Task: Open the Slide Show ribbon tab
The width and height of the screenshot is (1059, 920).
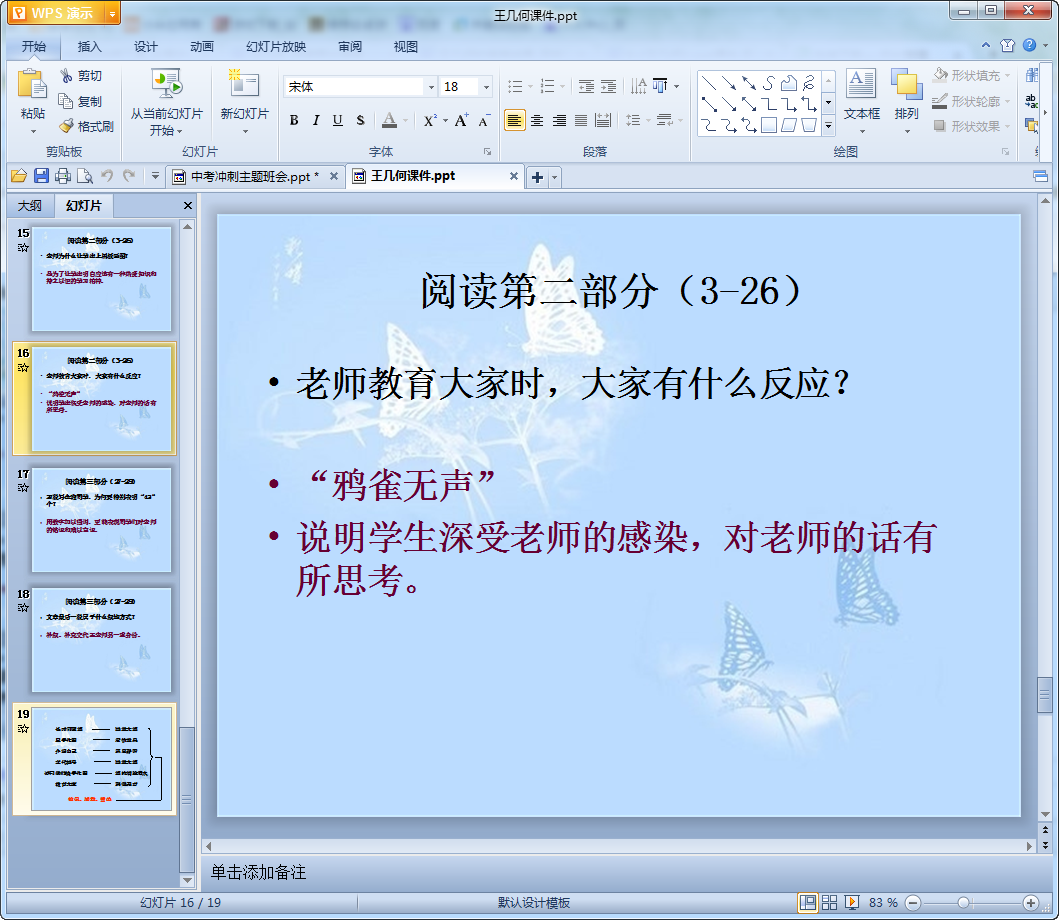Action: click(276, 47)
